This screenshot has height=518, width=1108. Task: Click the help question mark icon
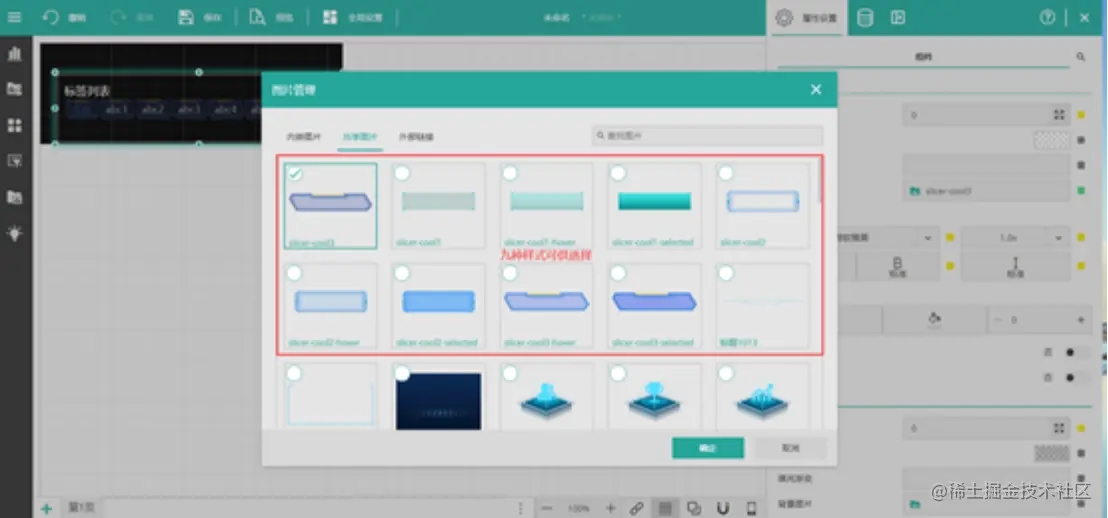pos(1047,18)
